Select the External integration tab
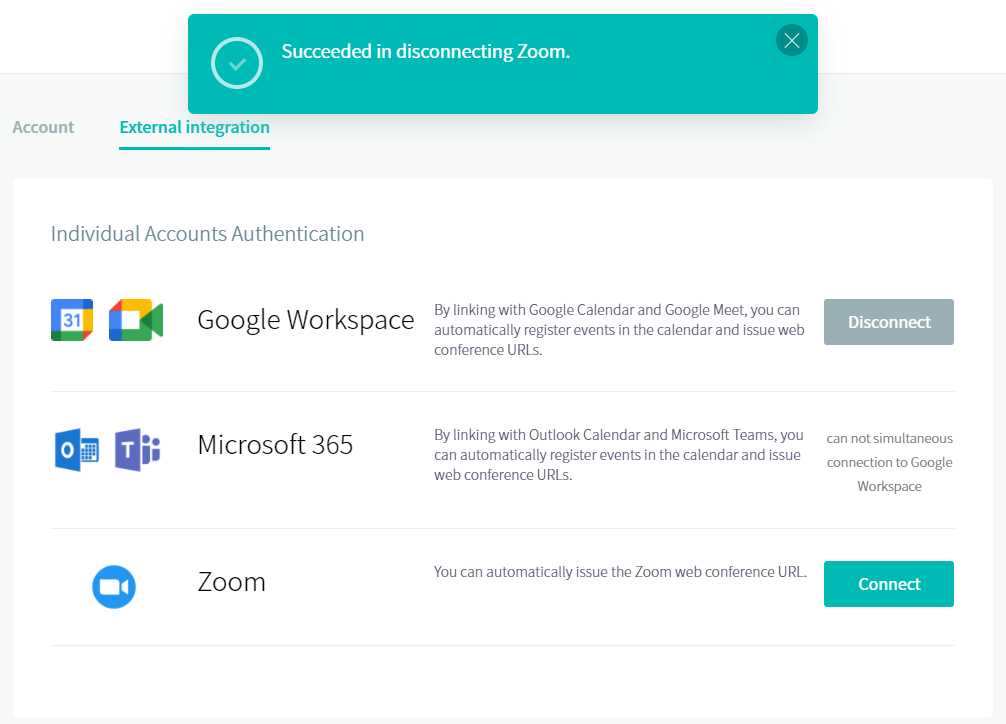The width and height of the screenshot is (1006, 724). [x=194, y=127]
